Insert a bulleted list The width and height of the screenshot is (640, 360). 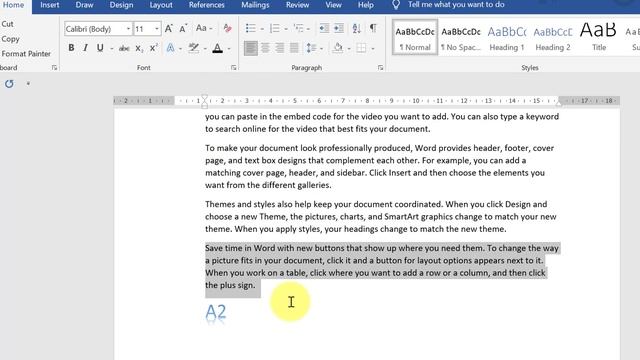coord(250,28)
